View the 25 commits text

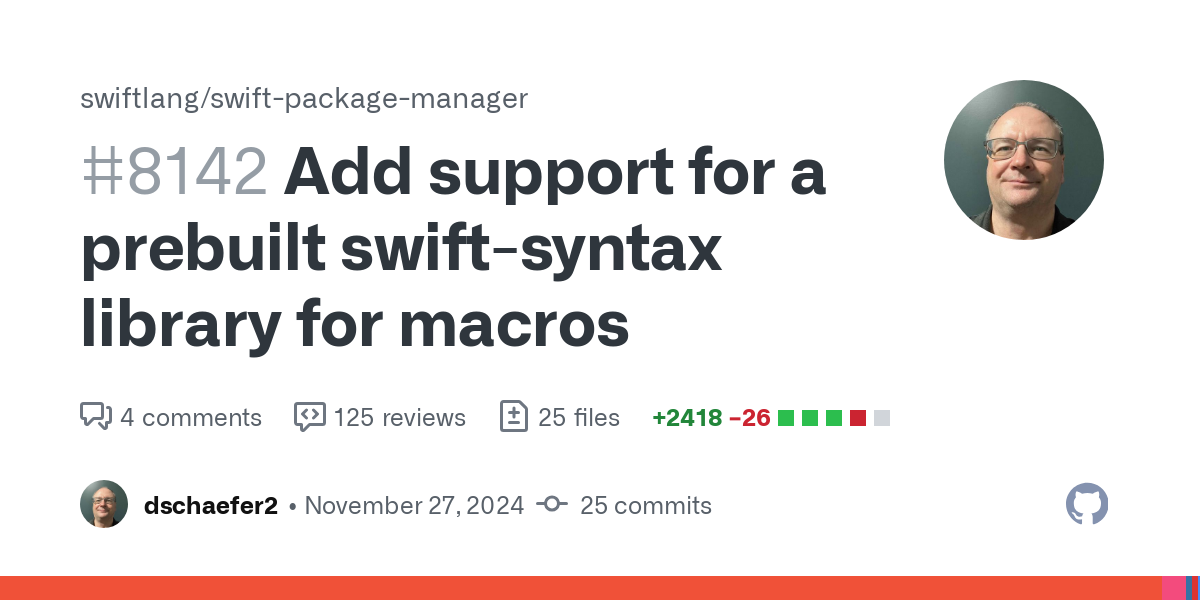(646, 505)
